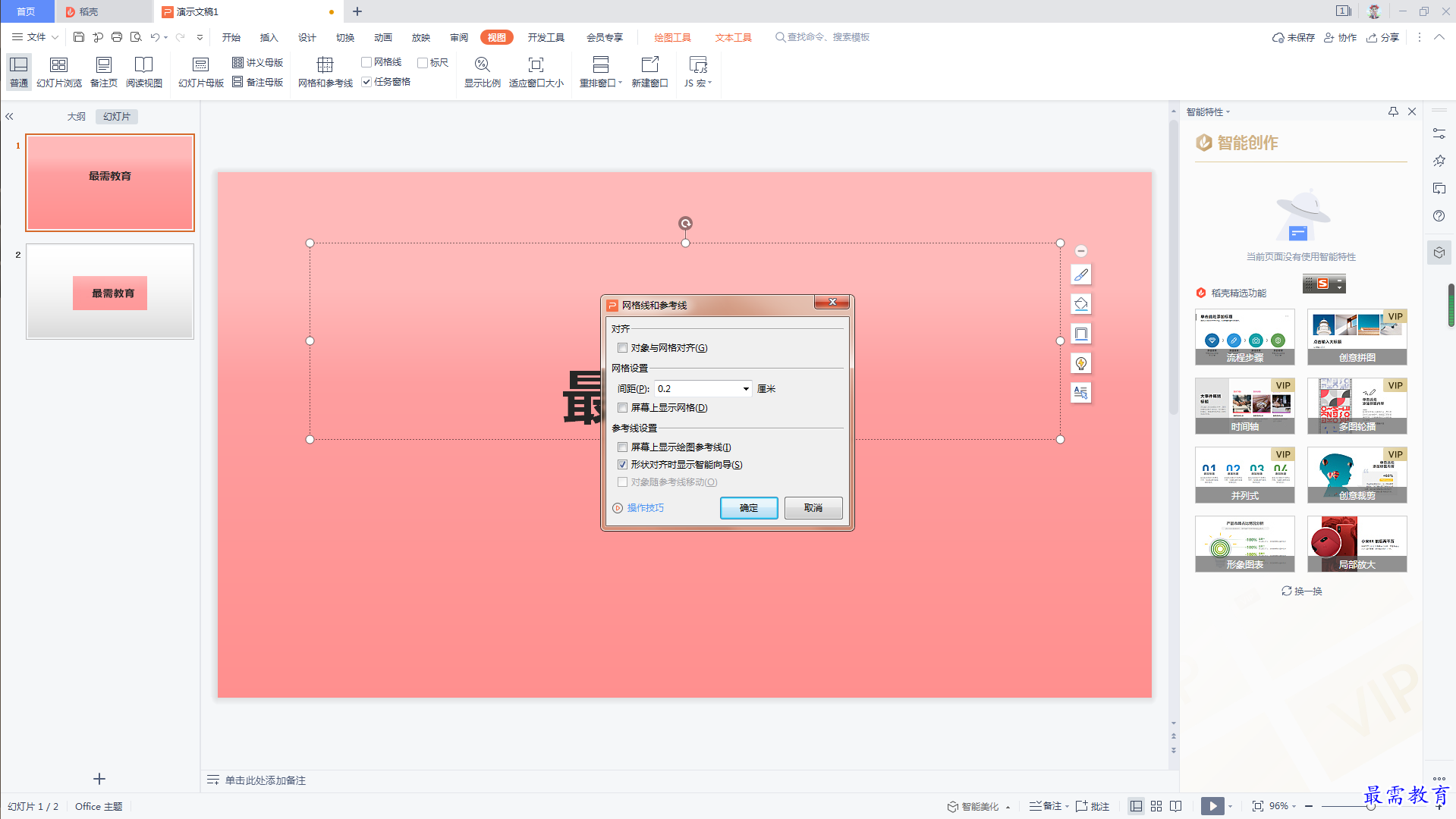Viewport: 1456px width, 819px height.
Task: Open the 间距 spacing dropdown arrow
Action: (746, 389)
